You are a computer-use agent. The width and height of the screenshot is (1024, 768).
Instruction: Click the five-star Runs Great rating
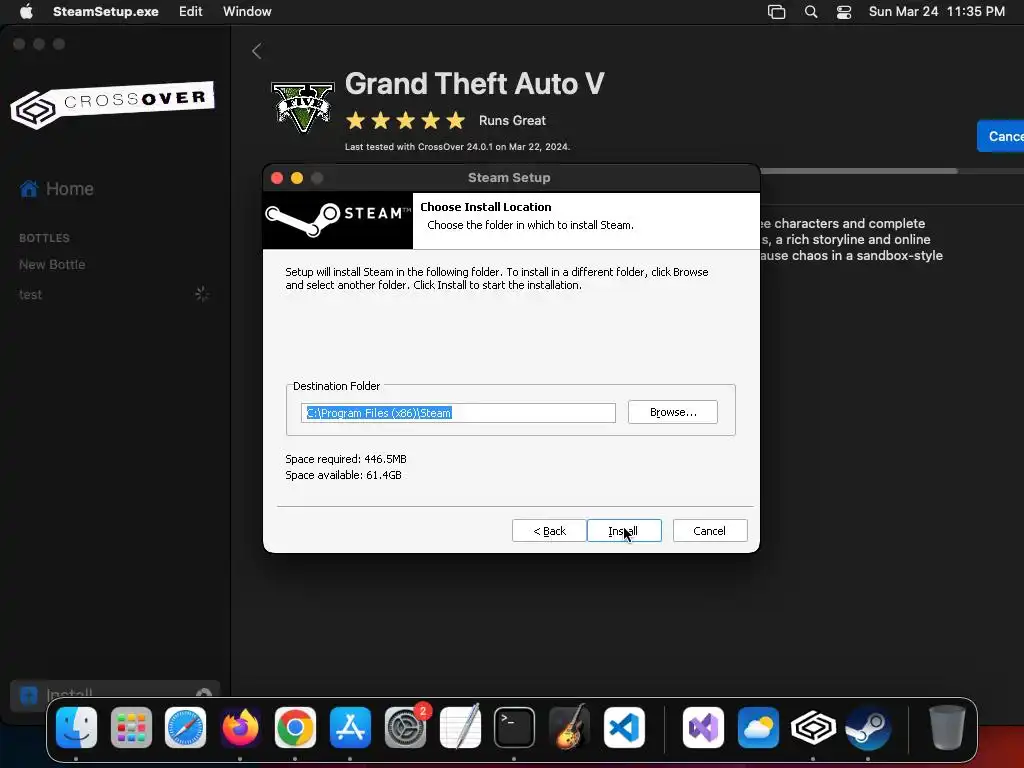coord(406,121)
